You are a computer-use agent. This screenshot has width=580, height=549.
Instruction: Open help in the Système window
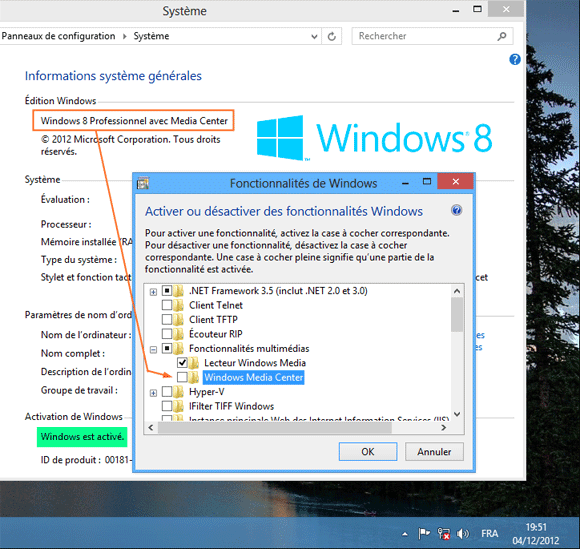pos(515,59)
